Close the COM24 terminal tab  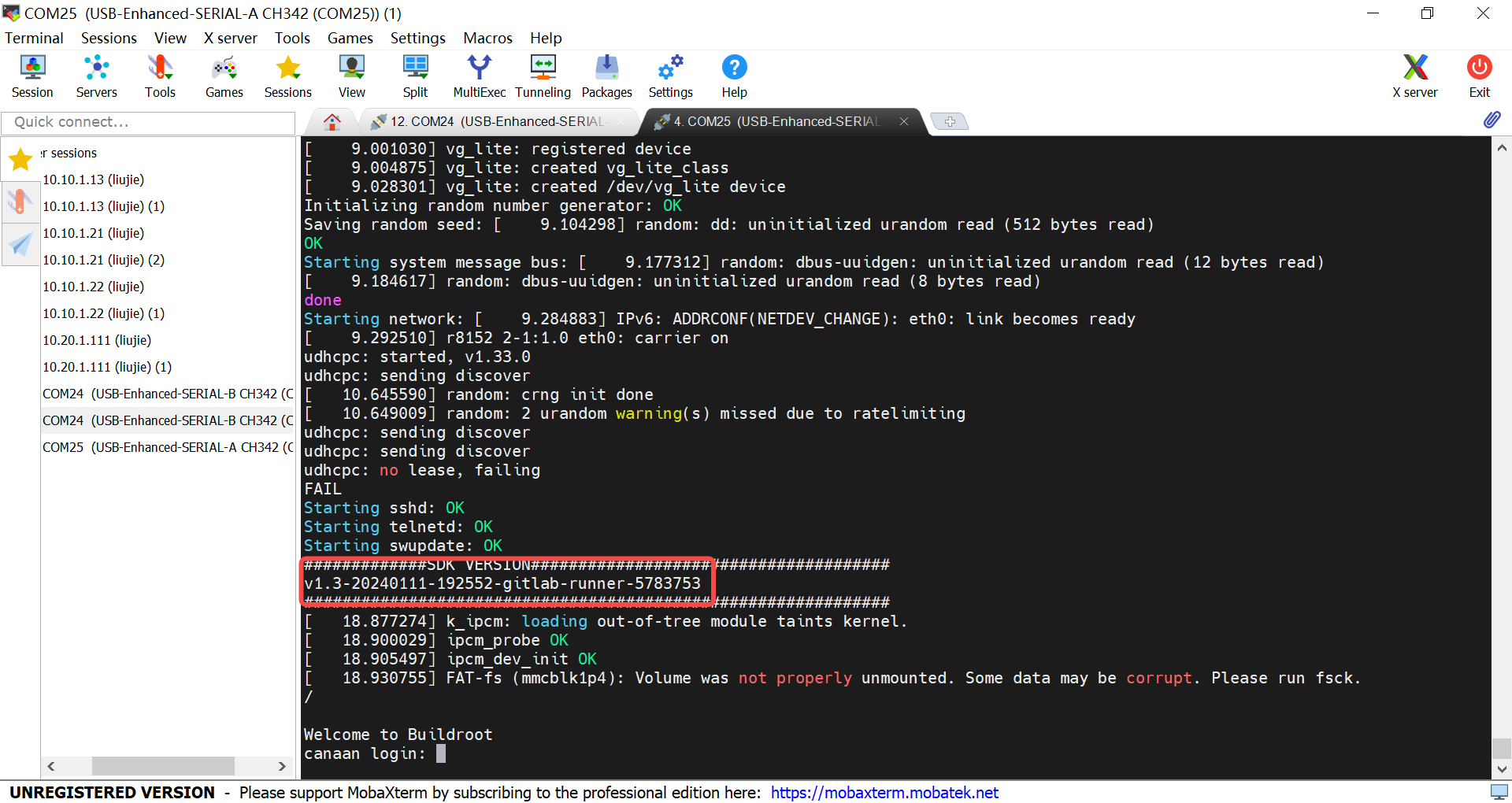coord(620,121)
